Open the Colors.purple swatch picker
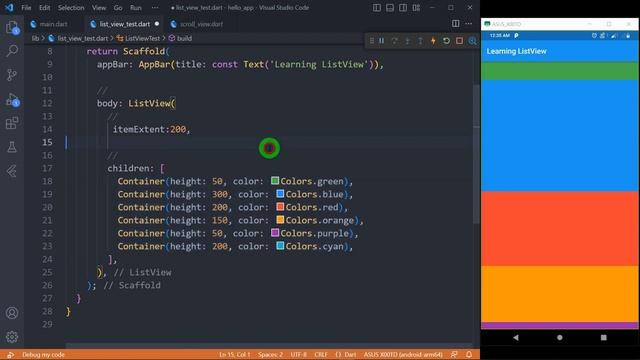 (x=275, y=233)
